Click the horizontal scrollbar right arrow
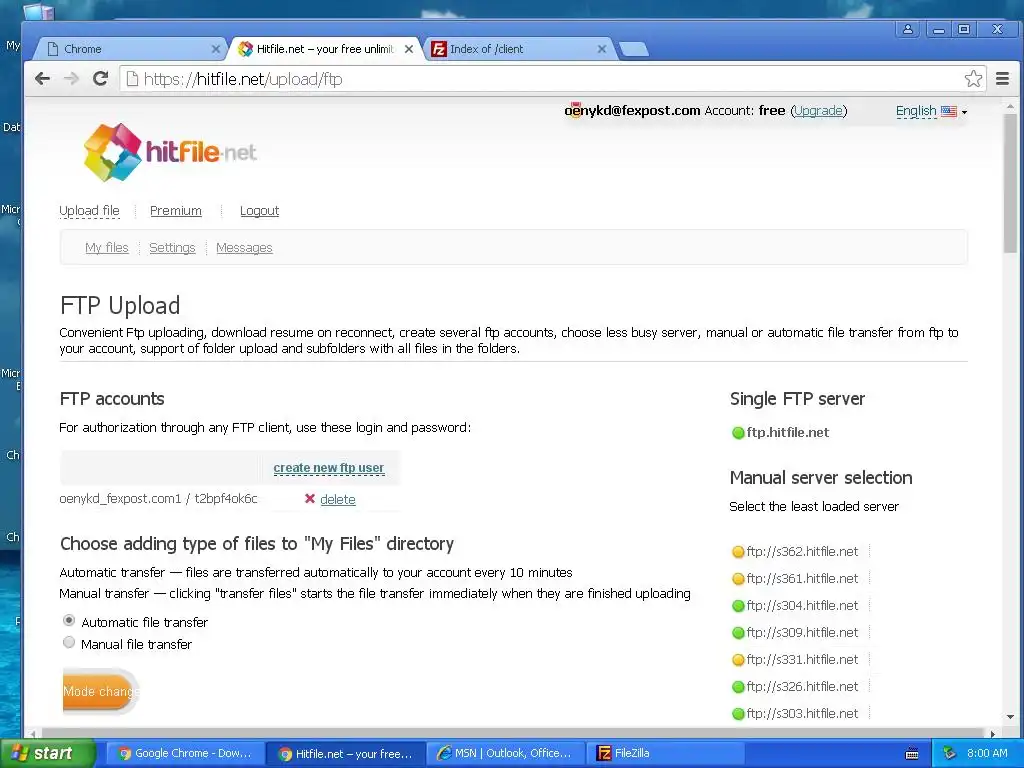Screen dimensions: 1024x768 click(x=993, y=733)
